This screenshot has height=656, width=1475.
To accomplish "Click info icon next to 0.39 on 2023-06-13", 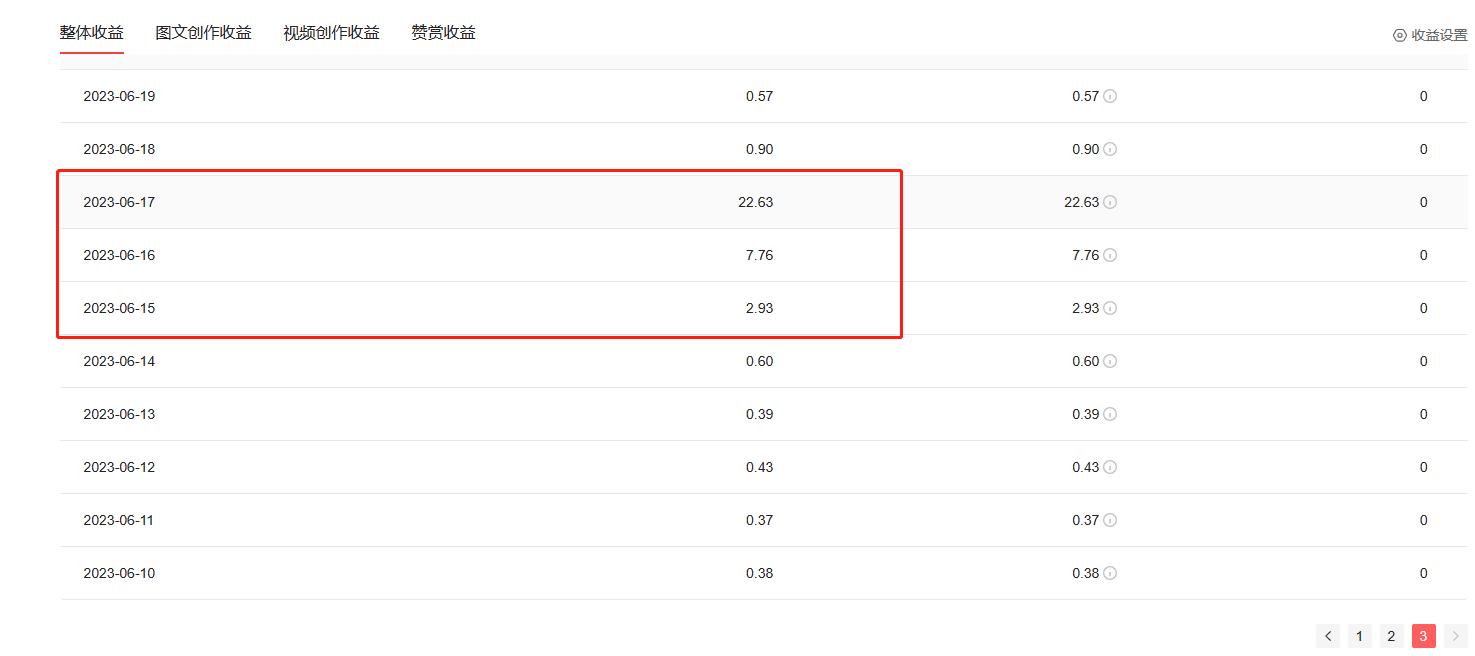I will [1110, 414].
